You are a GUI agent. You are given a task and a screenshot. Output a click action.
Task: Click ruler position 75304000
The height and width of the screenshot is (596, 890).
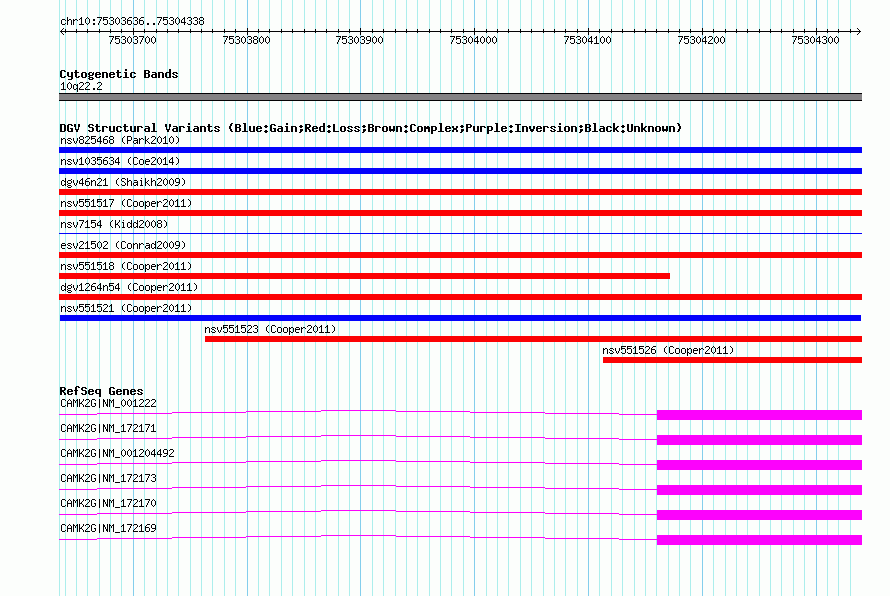click(x=473, y=40)
